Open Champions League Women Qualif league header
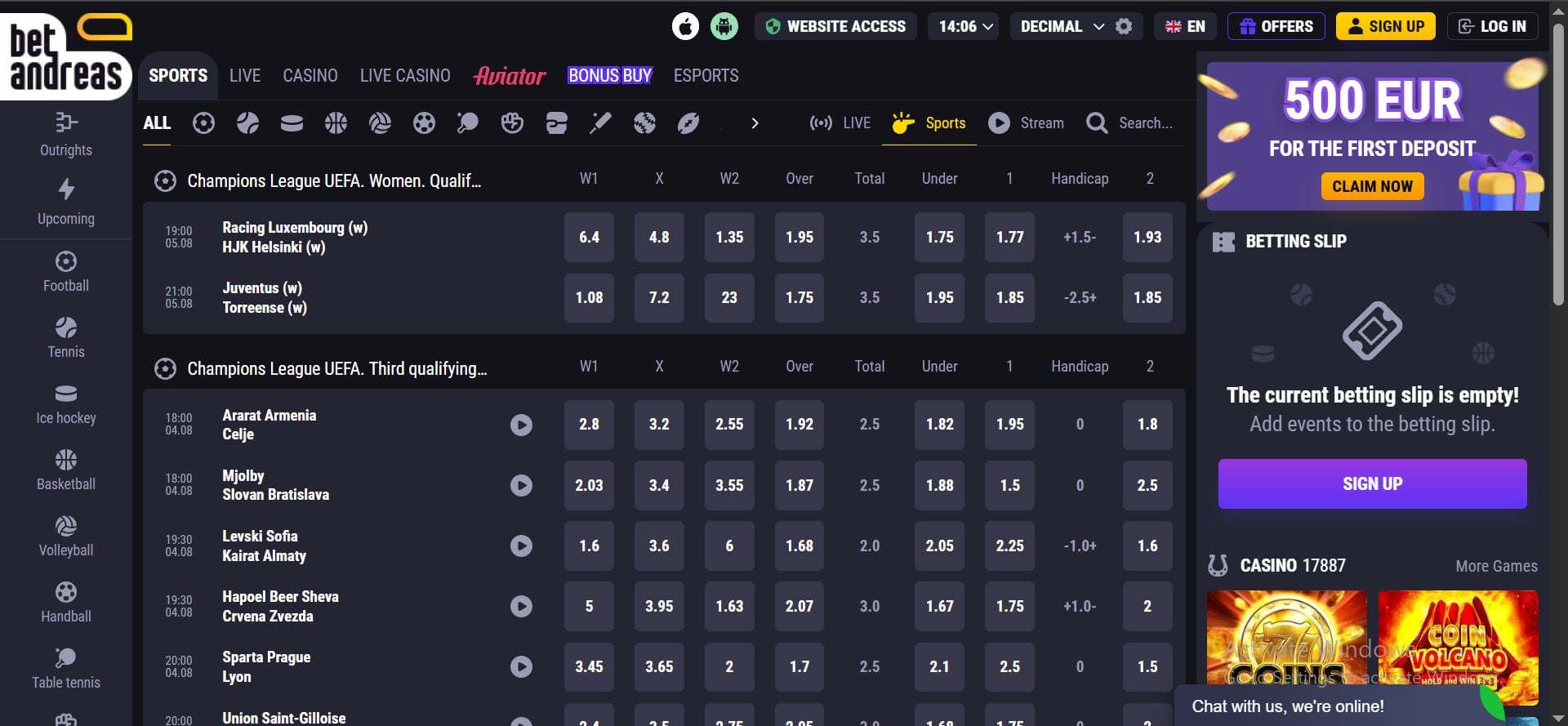Viewport: 1568px width, 726px height. [334, 180]
